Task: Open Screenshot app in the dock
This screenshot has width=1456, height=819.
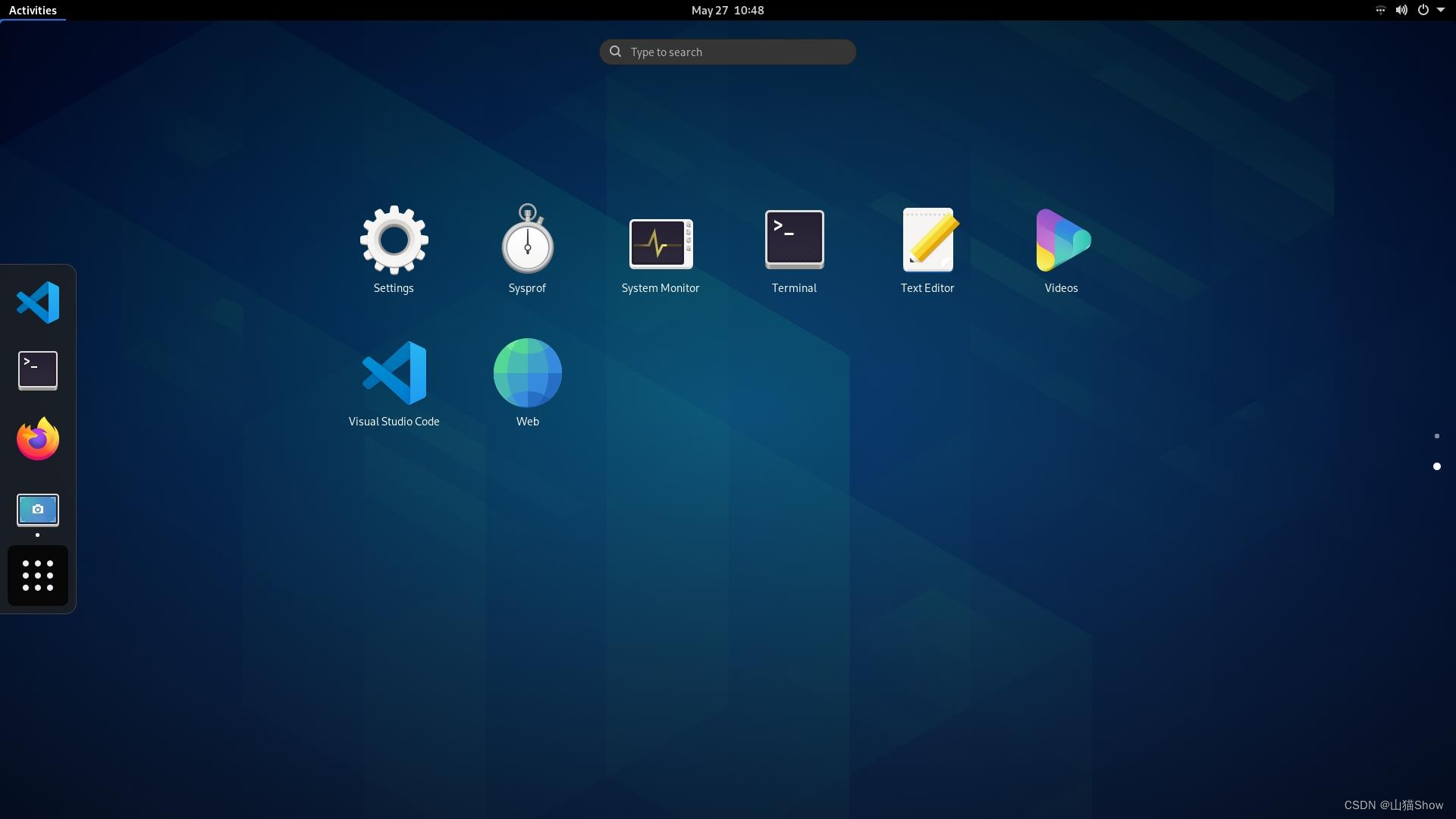Action: (x=38, y=510)
